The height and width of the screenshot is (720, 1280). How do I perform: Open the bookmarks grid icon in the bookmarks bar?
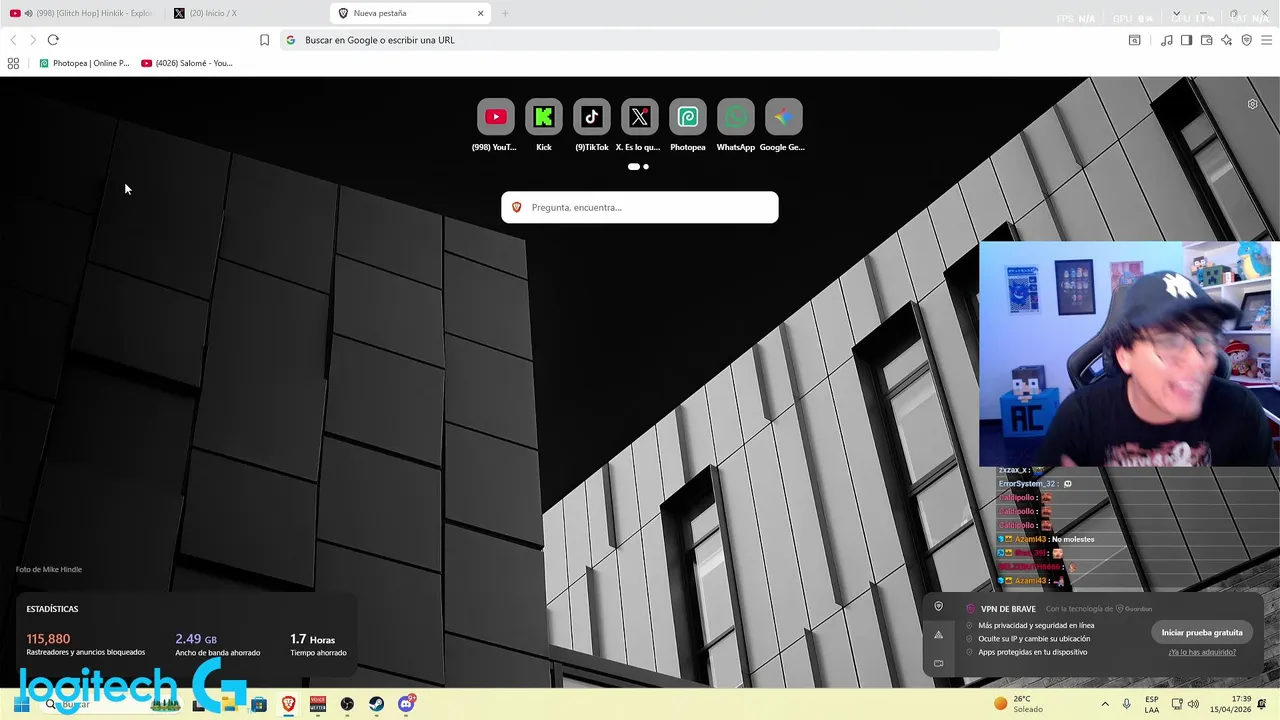[13, 63]
